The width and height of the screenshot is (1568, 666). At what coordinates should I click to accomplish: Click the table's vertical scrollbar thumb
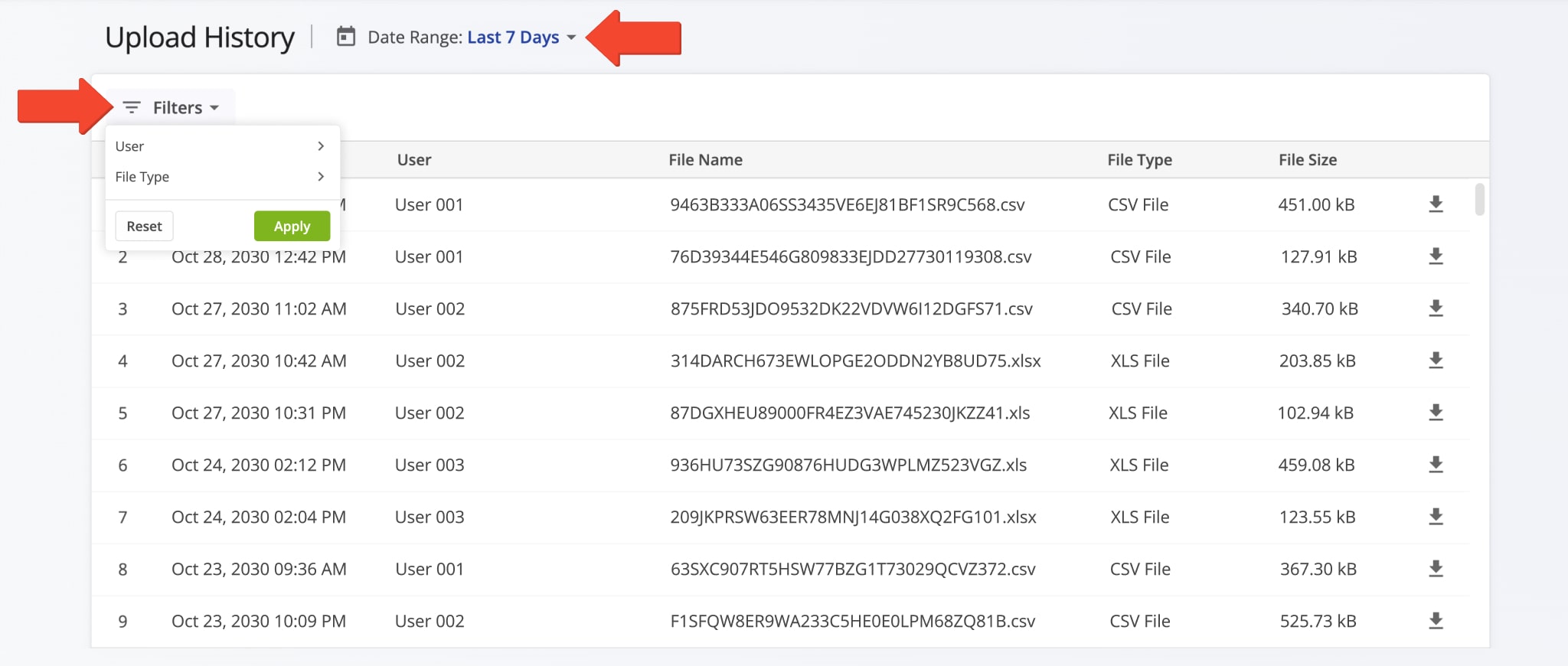(1479, 199)
